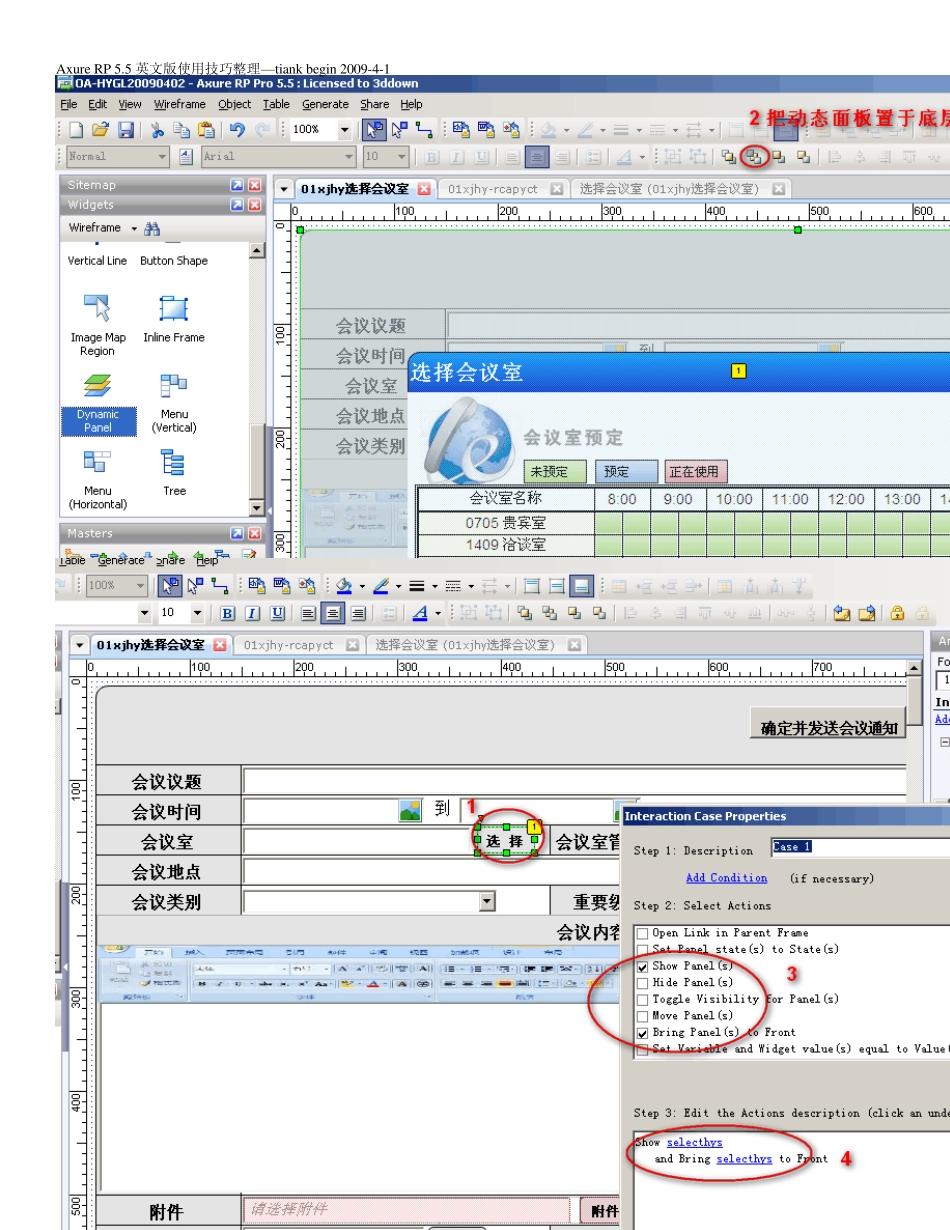Click Bring to Front icon in upper toolbar
The image size is (950, 1230).
(x=730, y=156)
